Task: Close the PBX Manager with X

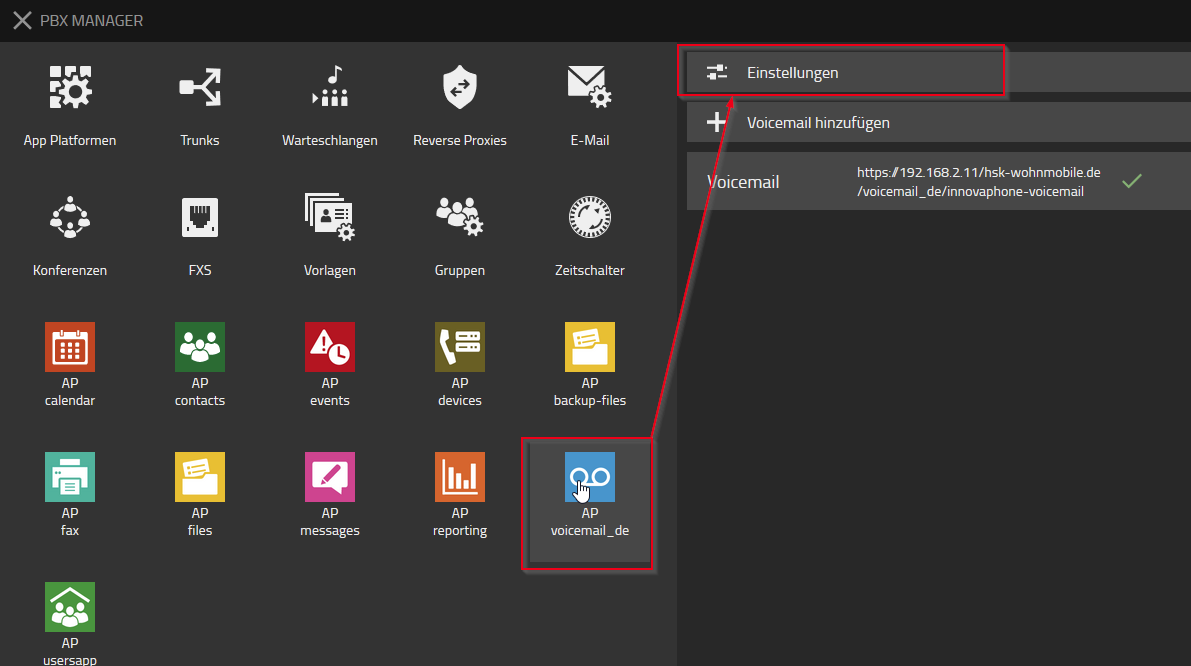Action: 22,21
